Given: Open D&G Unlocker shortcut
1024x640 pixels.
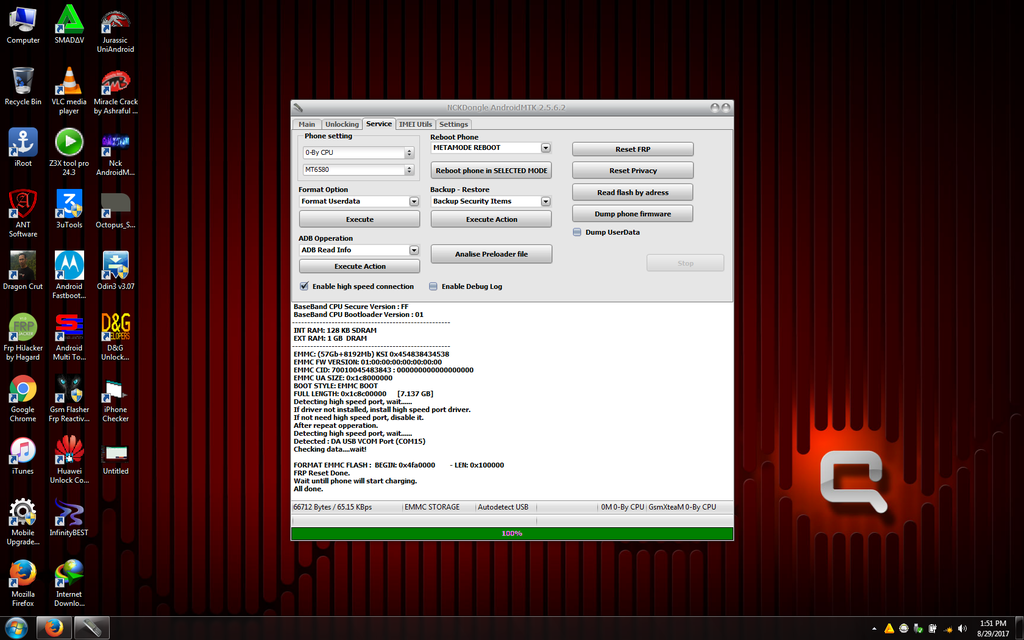Looking at the screenshot, I should click(x=116, y=337).
